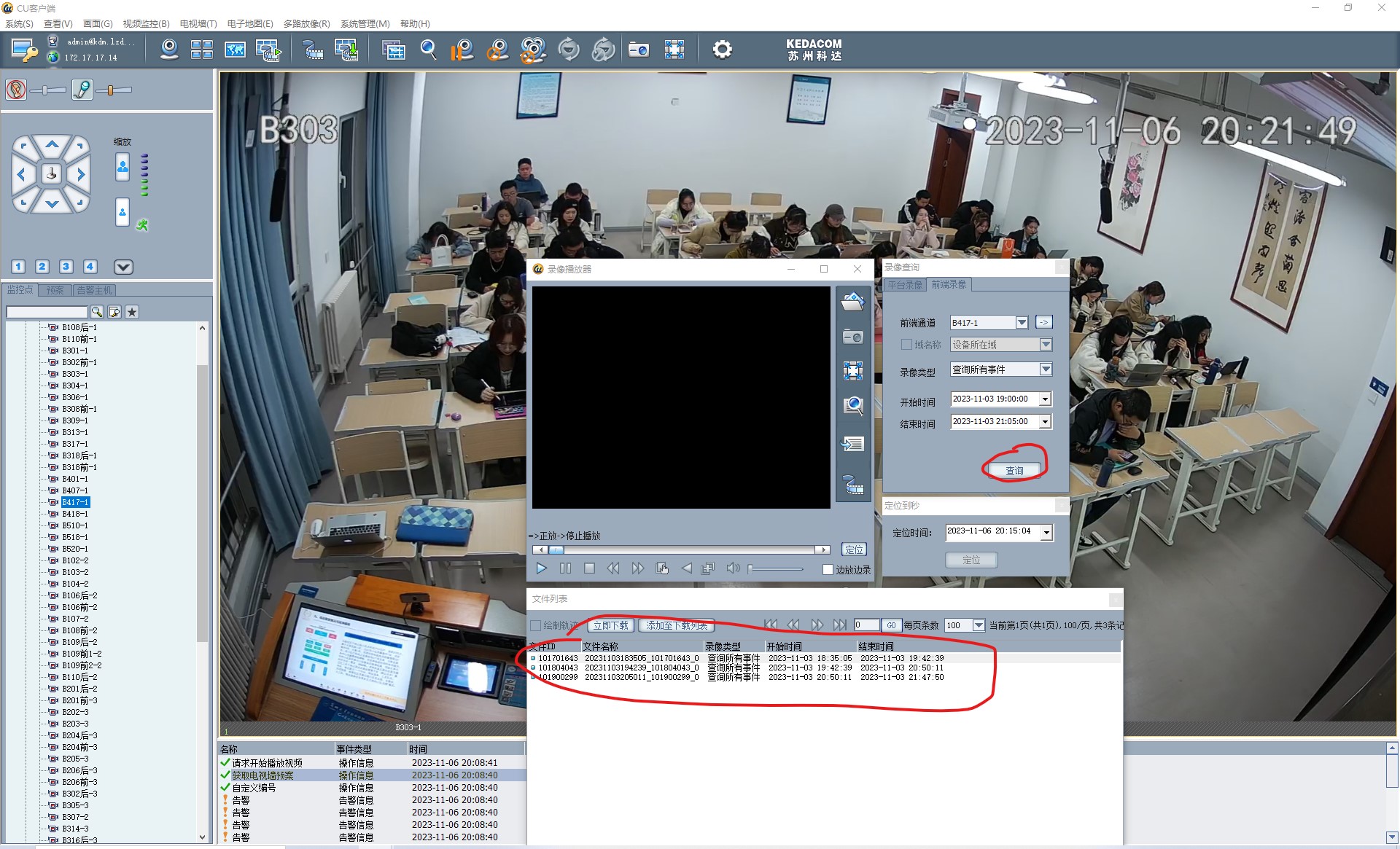Click play button in record player
Screen dimensions: 1400x849
(x=541, y=568)
